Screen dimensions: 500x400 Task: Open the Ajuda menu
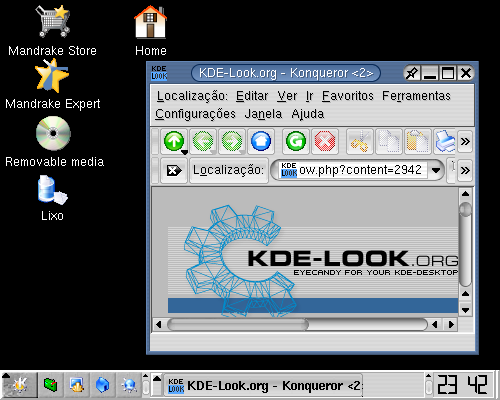coord(308,114)
